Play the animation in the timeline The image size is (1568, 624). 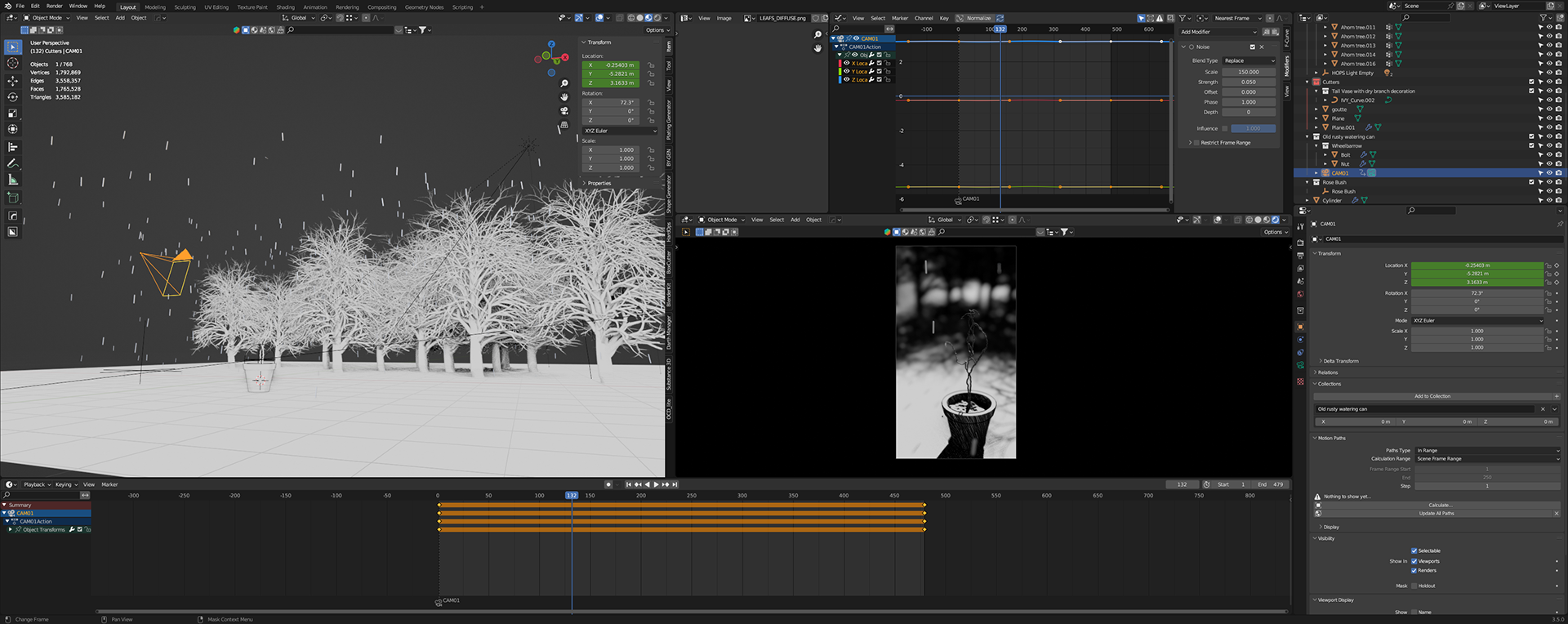(656, 484)
